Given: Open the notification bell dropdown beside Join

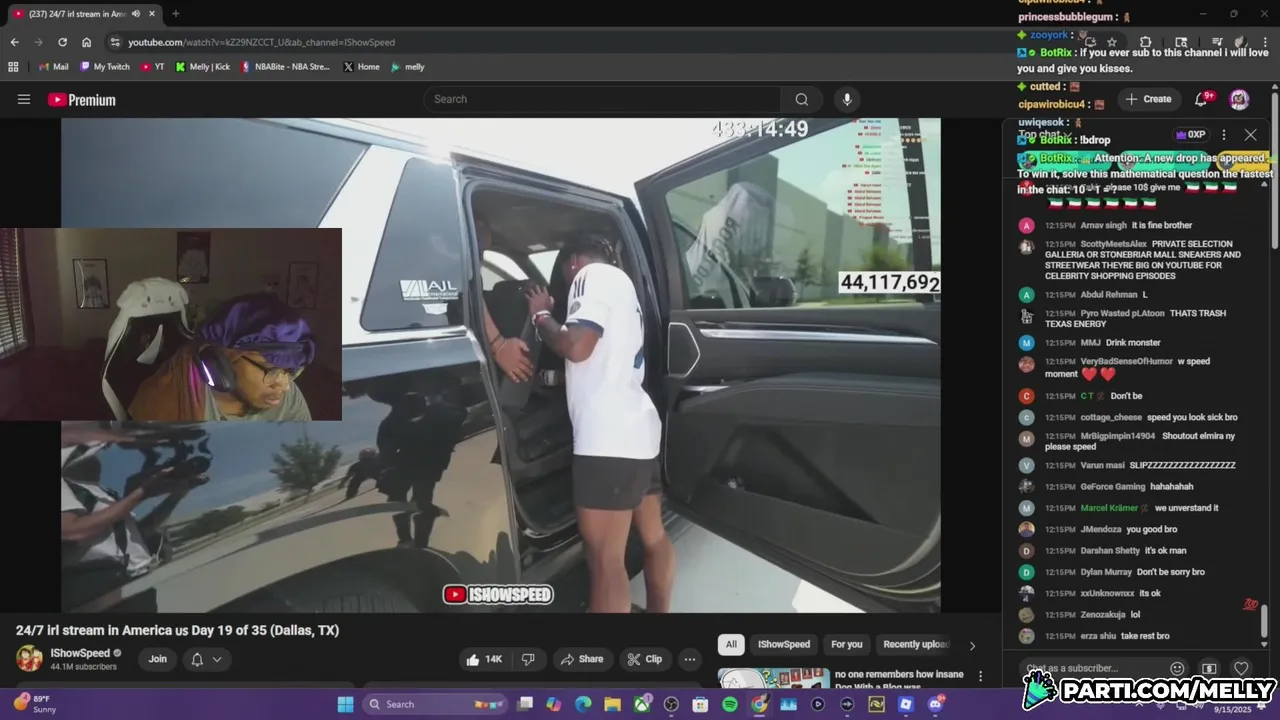Looking at the screenshot, I should click(x=206, y=659).
